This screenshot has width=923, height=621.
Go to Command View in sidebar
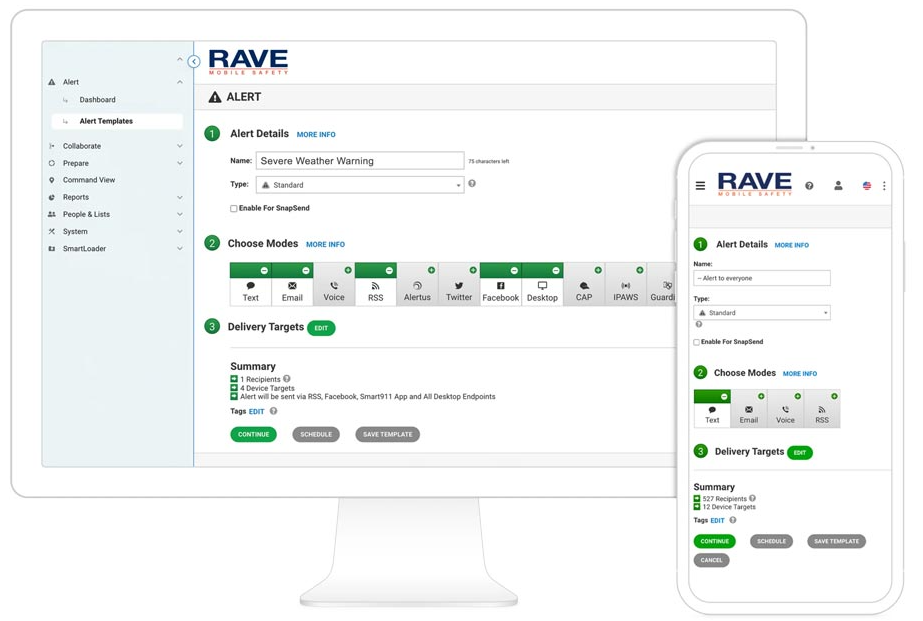point(89,180)
